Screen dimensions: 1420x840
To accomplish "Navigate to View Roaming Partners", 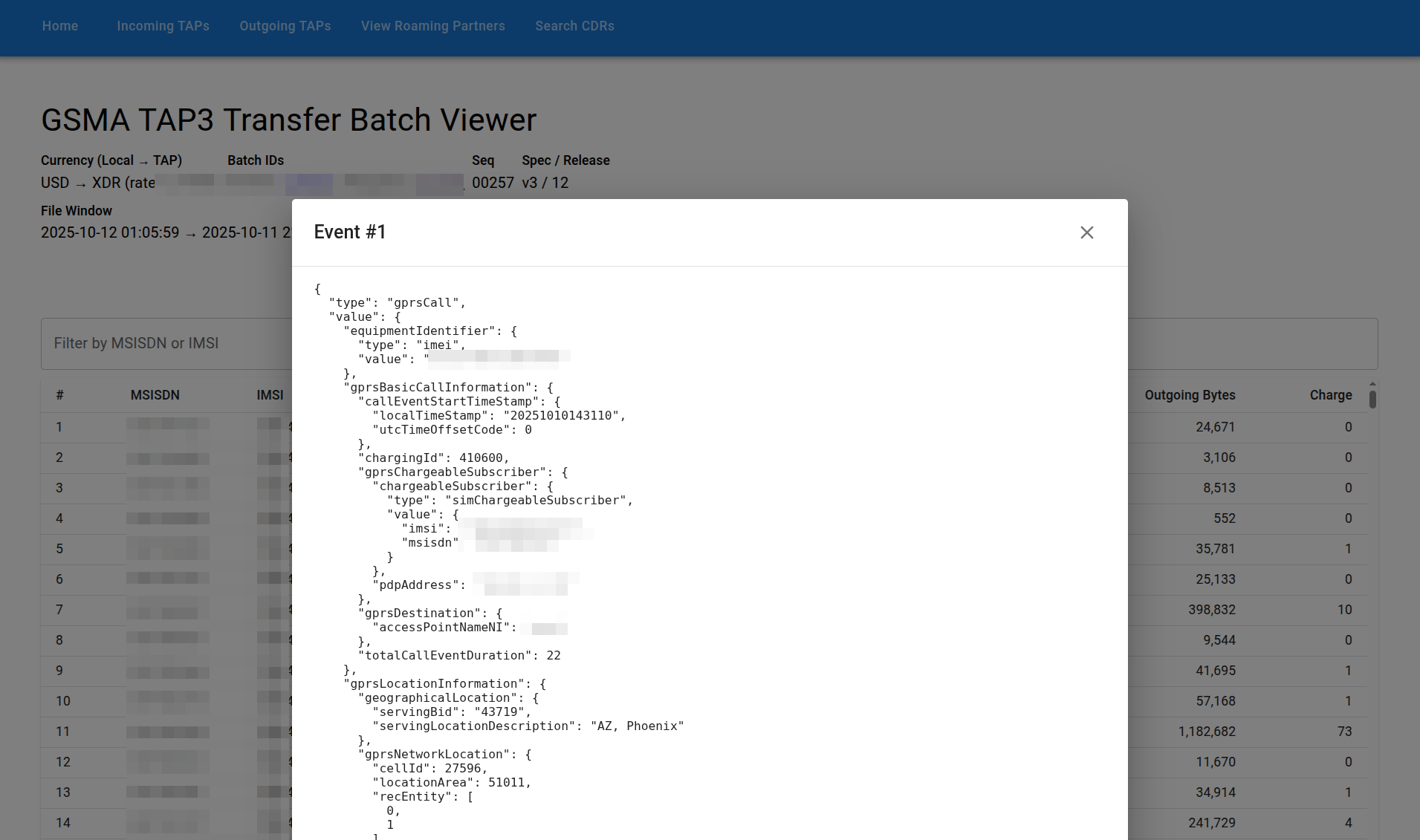I will click(x=432, y=26).
